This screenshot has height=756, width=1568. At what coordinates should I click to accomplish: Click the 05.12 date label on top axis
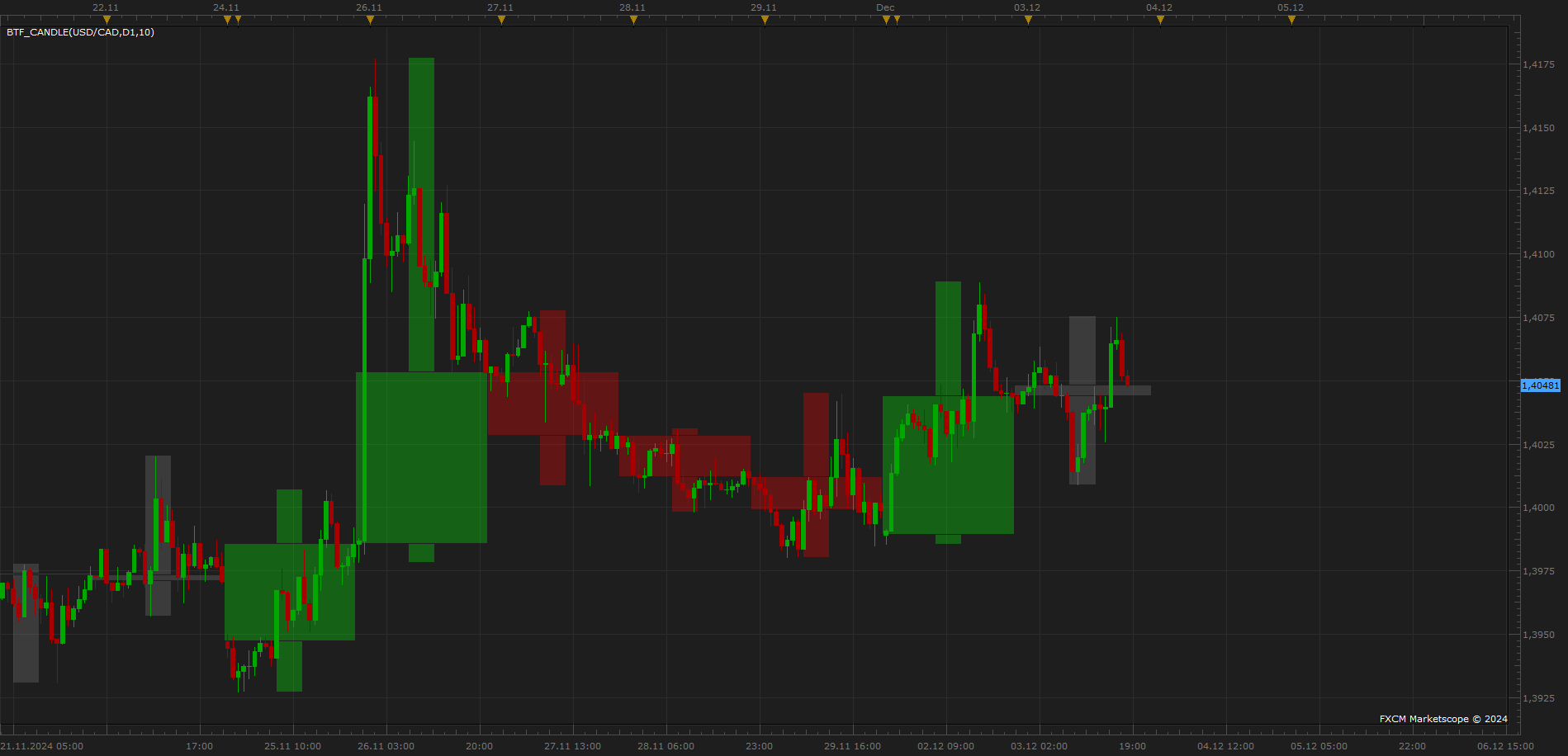click(x=1291, y=7)
